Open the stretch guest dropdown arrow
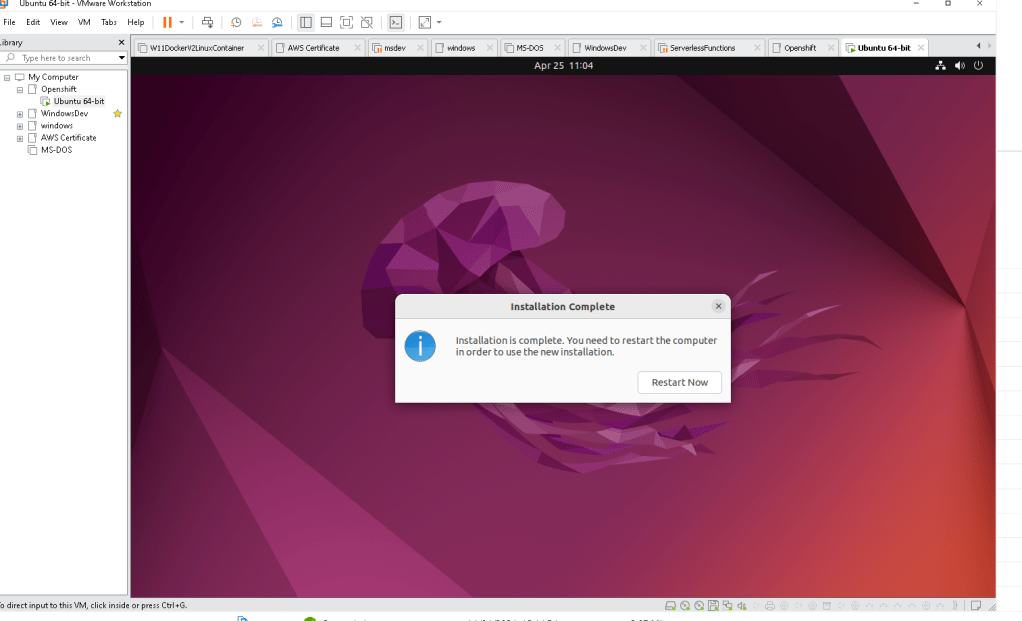The image size is (1022, 621). [x=439, y=22]
